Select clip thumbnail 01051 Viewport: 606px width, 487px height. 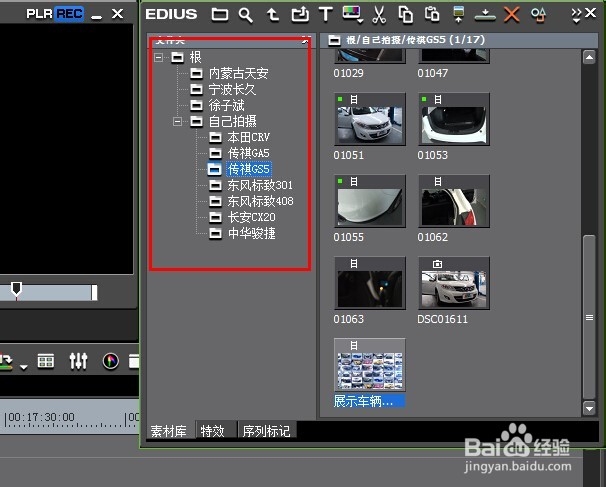click(370, 119)
